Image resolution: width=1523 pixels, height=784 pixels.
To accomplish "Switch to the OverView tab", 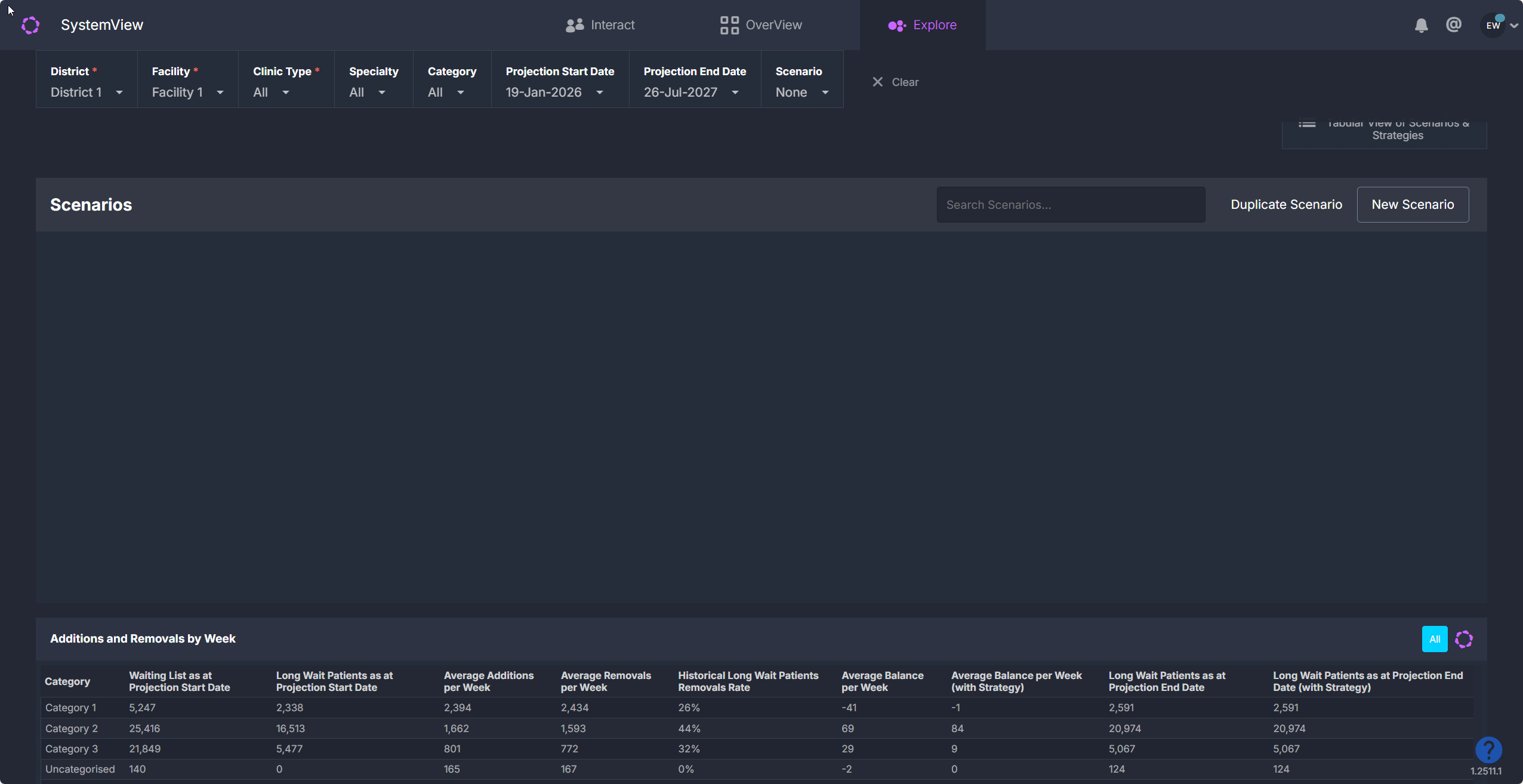I will coord(761,25).
